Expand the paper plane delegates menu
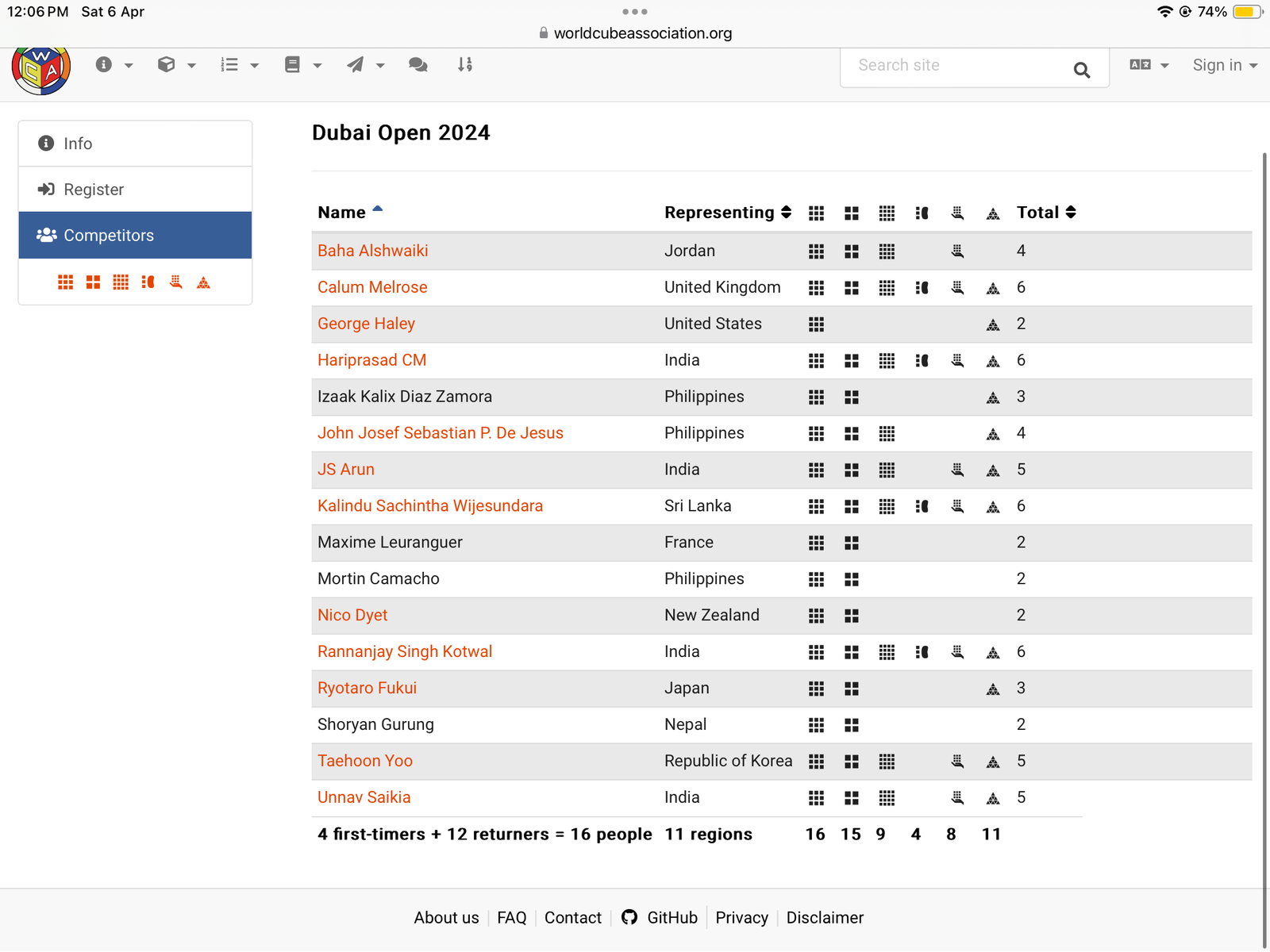The height and width of the screenshot is (952, 1270). [x=365, y=65]
